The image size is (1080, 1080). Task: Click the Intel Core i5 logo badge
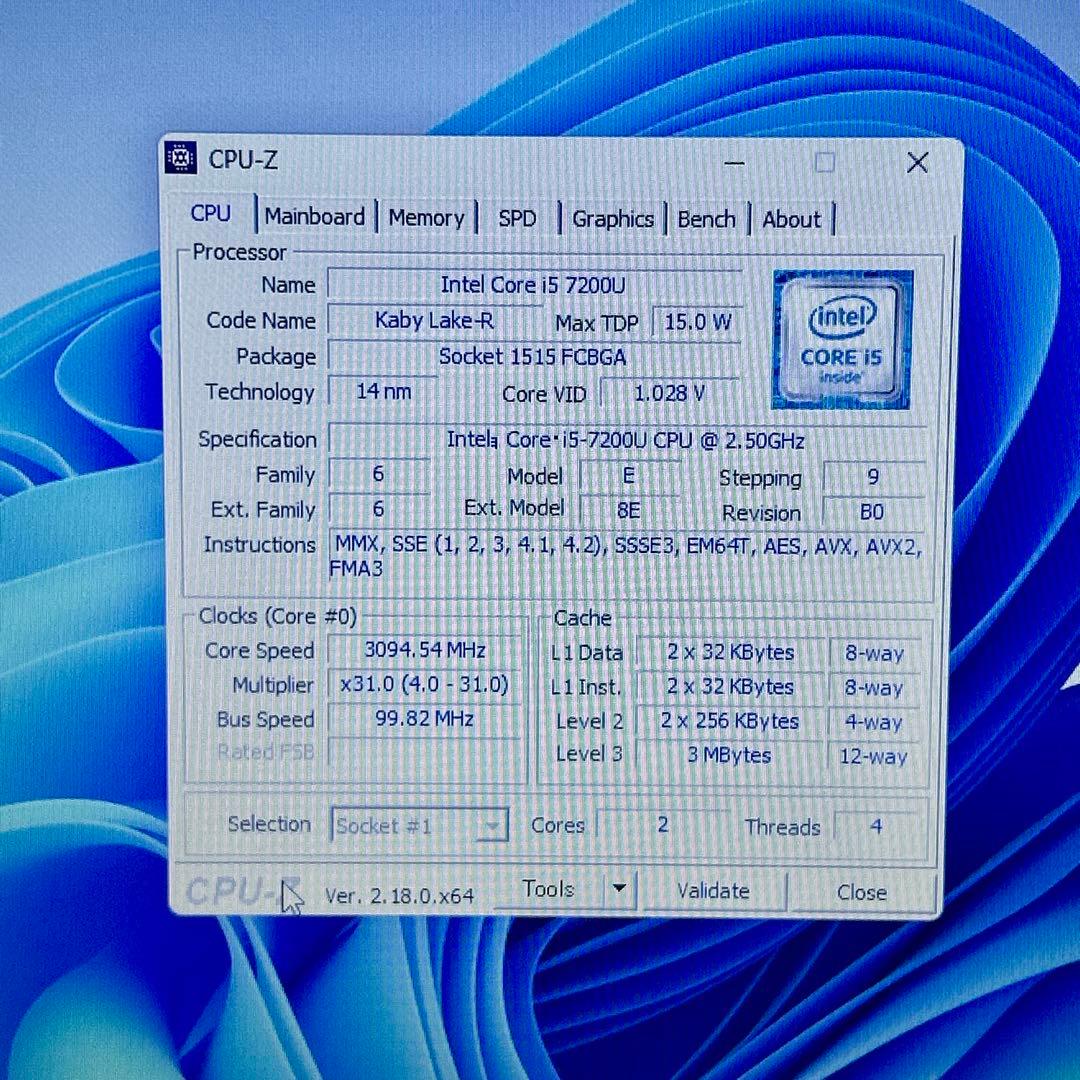point(842,340)
